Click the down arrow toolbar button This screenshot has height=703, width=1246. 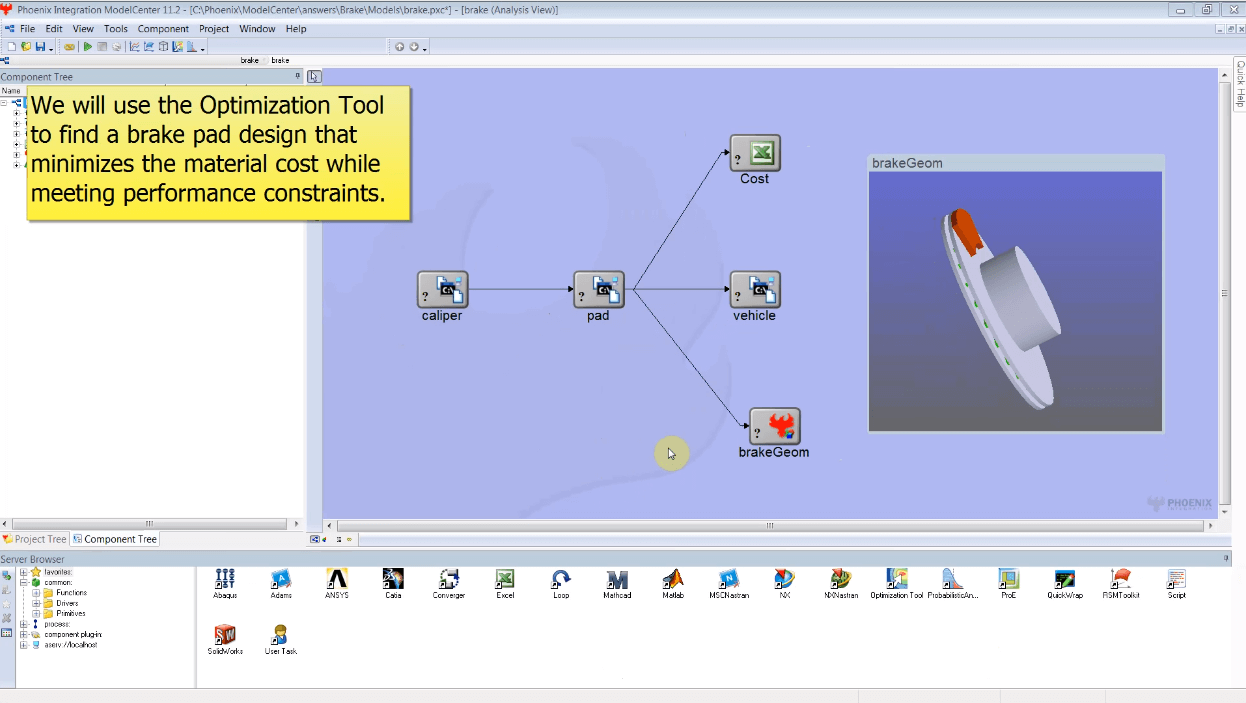(414, 47)
